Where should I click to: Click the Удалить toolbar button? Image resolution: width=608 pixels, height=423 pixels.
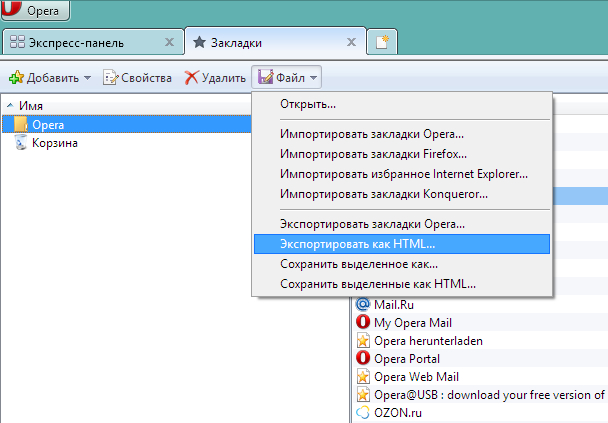215,78
